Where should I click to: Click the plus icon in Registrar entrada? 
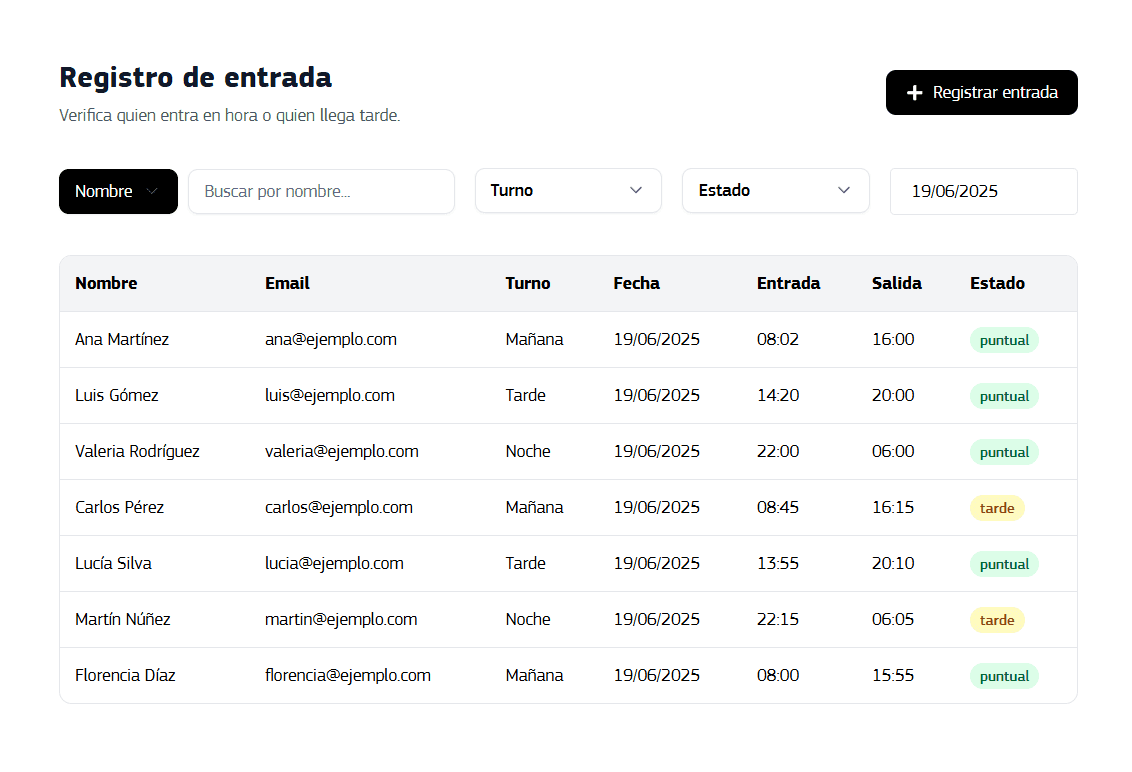pos(914,93)
